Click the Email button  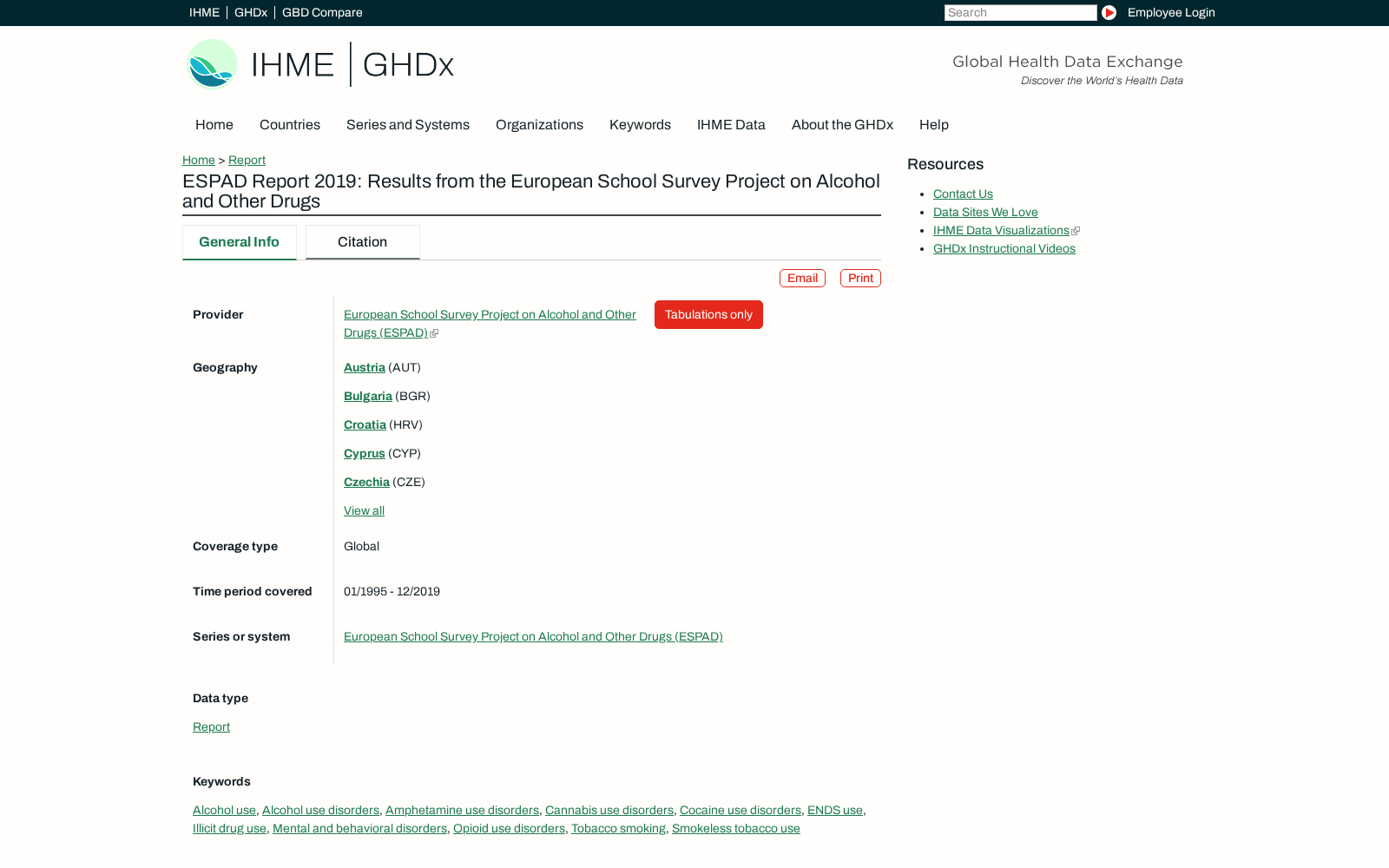(802, 279)
